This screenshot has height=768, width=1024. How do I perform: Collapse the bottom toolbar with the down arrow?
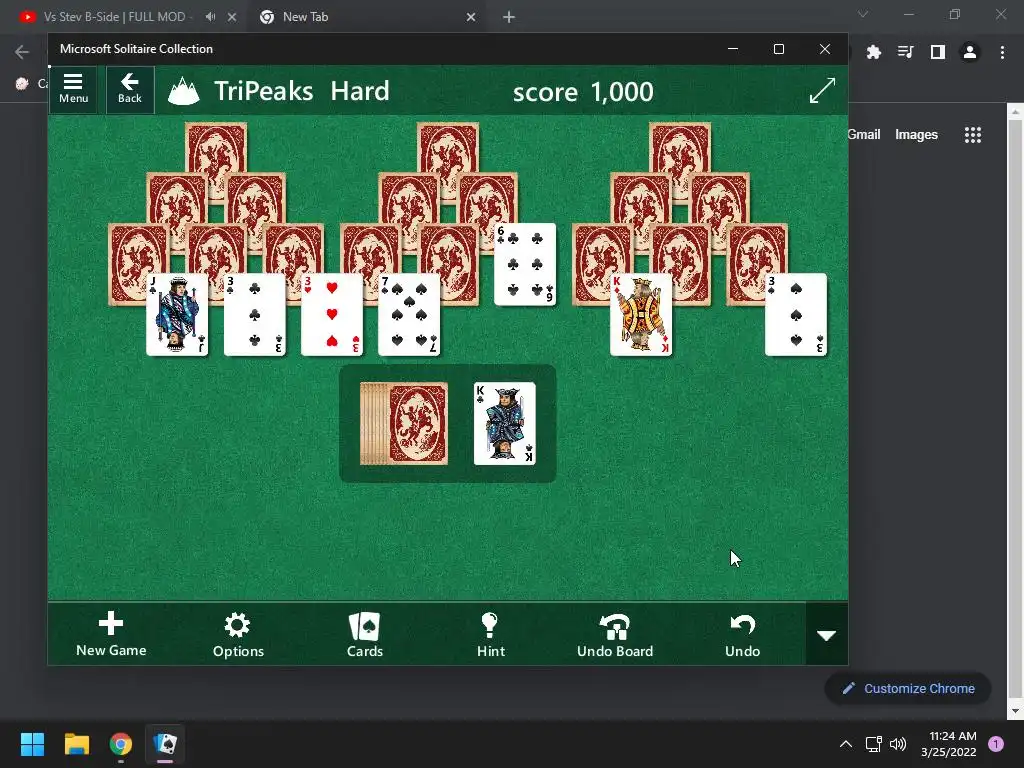pos(827,634)
